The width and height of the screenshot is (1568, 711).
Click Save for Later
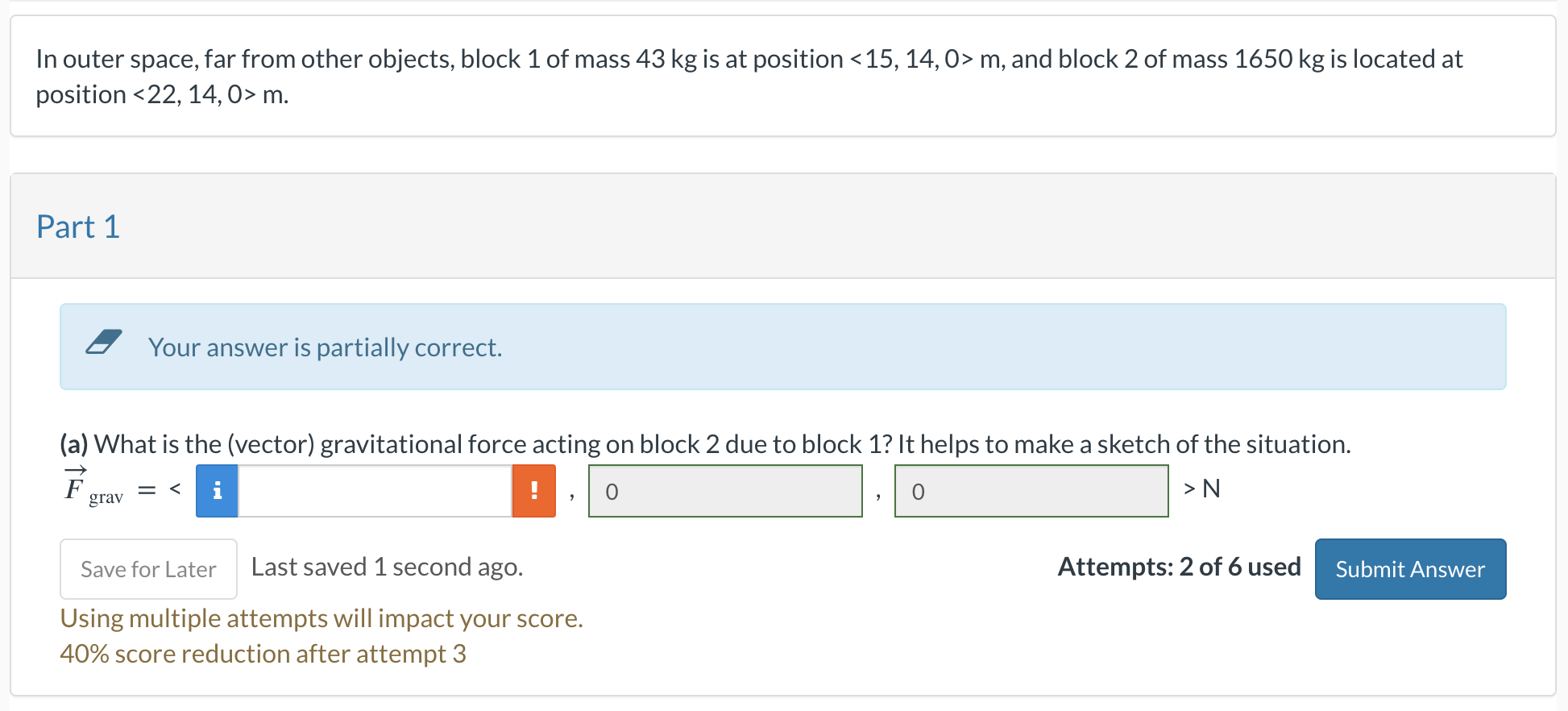[x=148, y=568]
